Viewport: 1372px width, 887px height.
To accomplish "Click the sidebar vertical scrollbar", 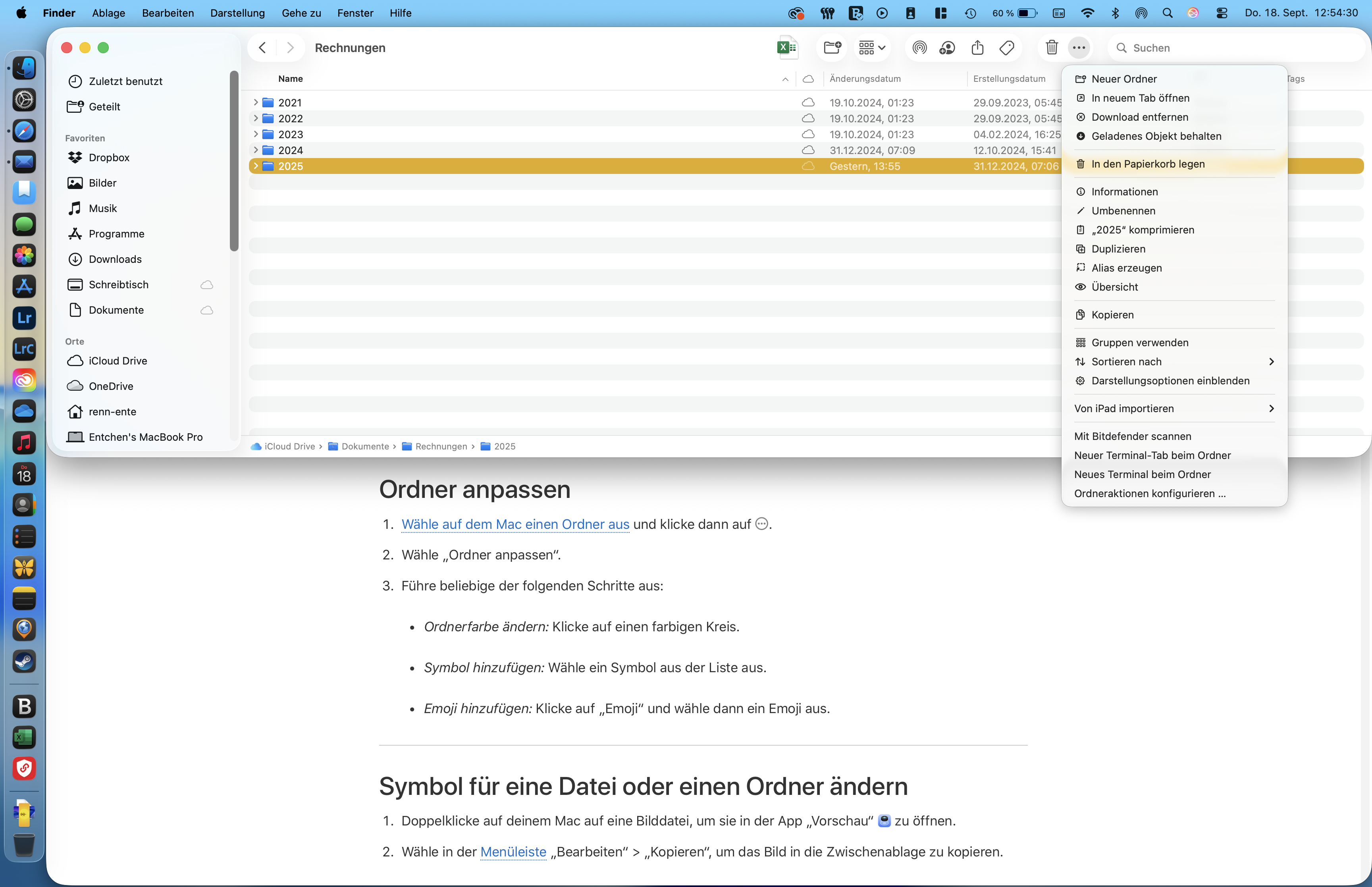I will click(234, 161).
